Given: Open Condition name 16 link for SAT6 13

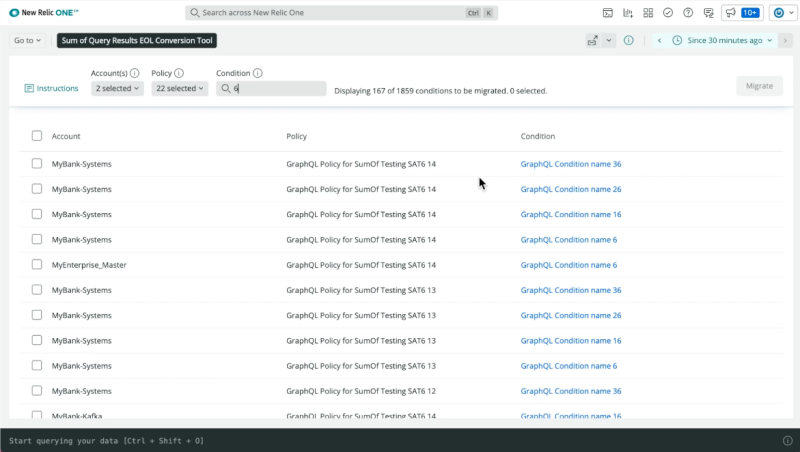Looking at the screenshot, I should pyautogui.click(x=571, y=341).
